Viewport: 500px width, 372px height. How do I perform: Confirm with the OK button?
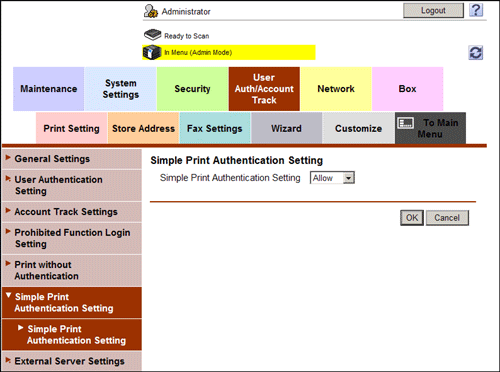coord(412,218)
